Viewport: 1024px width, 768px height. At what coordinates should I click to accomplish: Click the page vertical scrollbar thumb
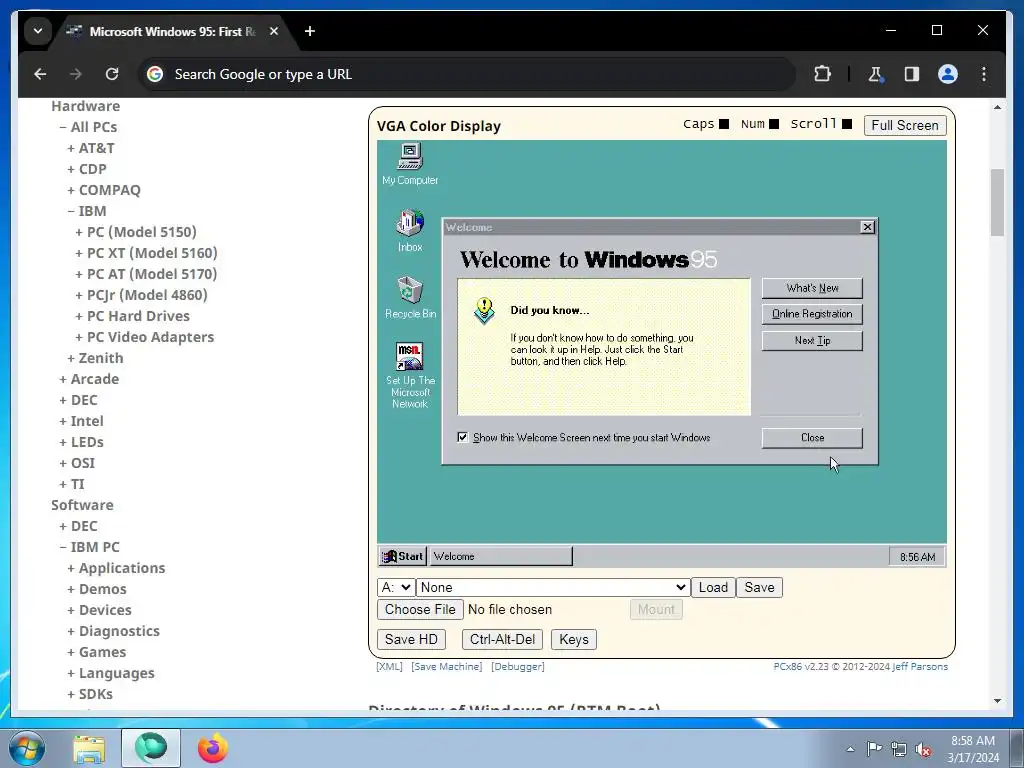(997, 202)
